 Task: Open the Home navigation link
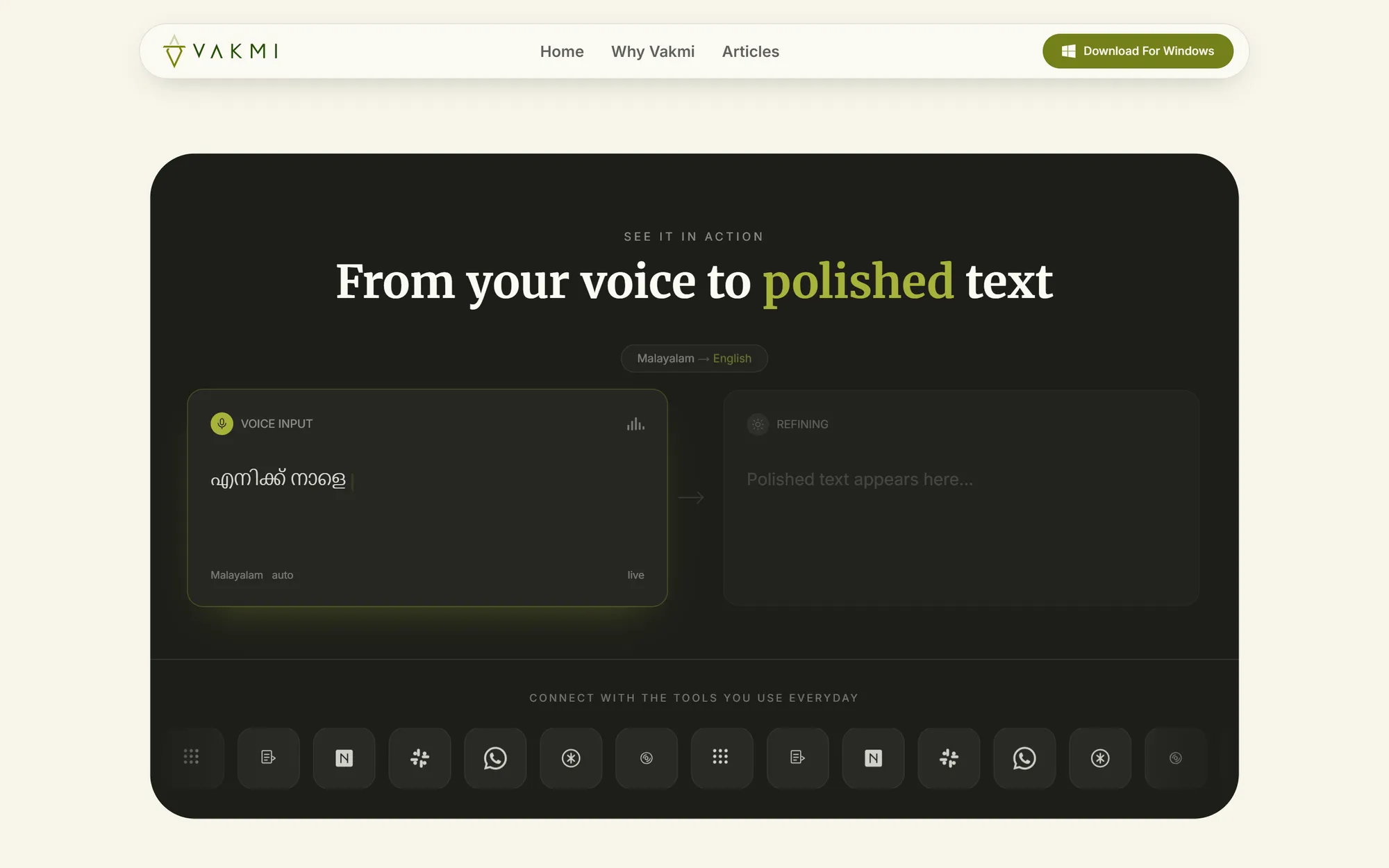[562, 51]
